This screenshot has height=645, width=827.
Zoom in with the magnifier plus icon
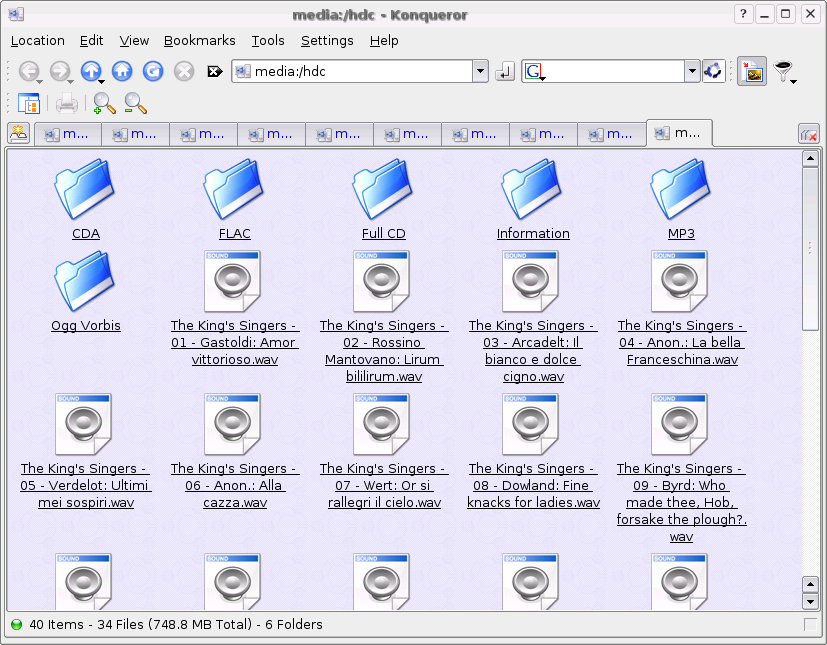(x=104, y=103)
